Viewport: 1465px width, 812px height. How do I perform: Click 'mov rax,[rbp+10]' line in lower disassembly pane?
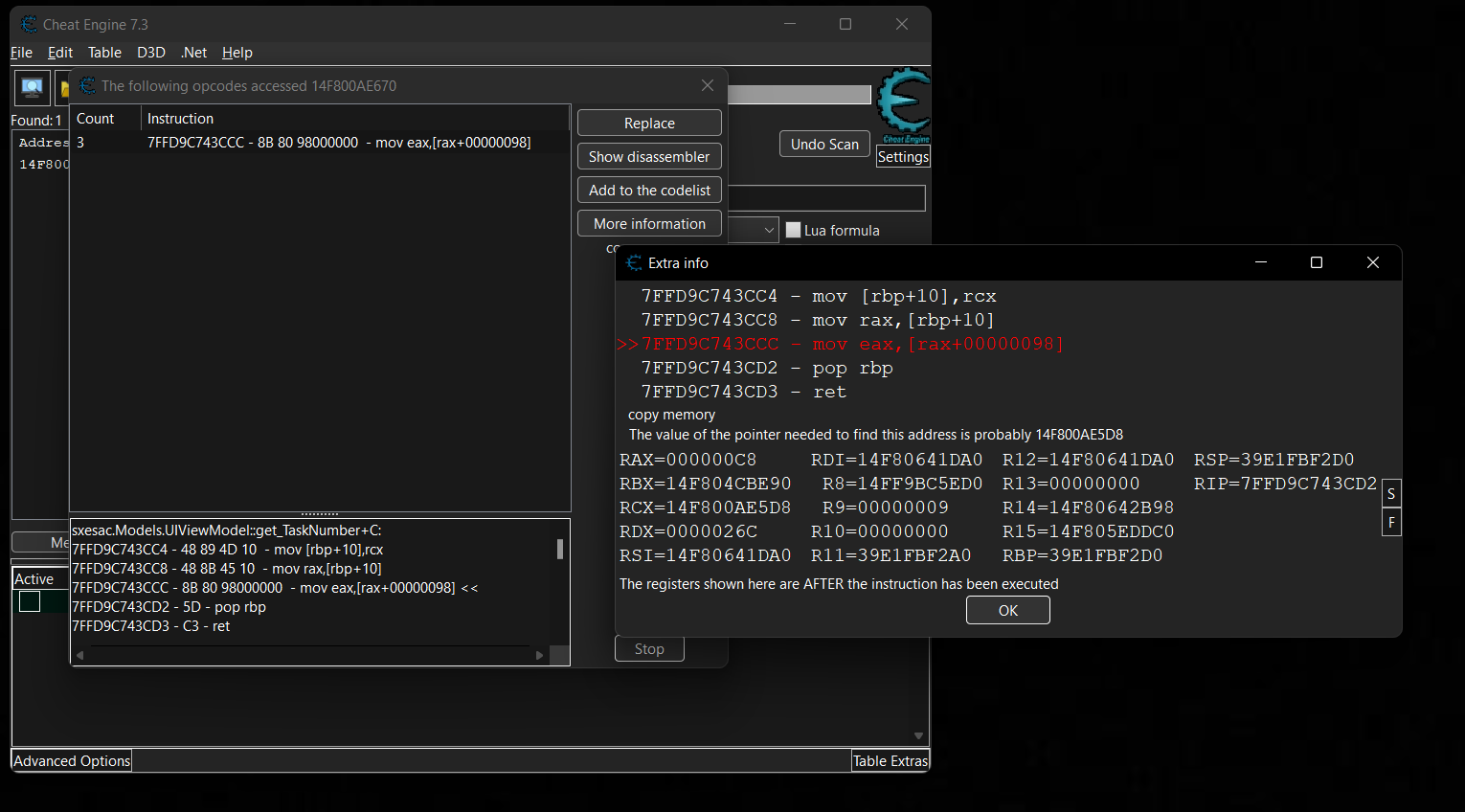tap(227, 569)
